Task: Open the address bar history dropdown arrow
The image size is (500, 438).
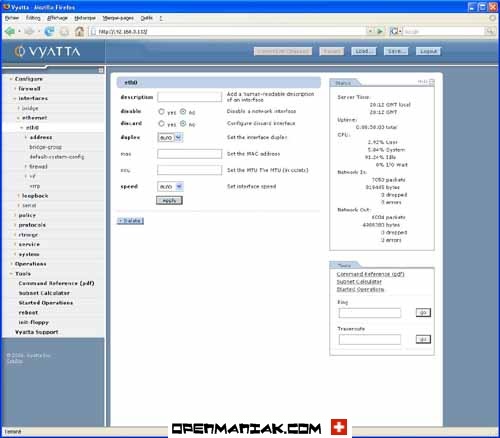Action: [370, 32]
